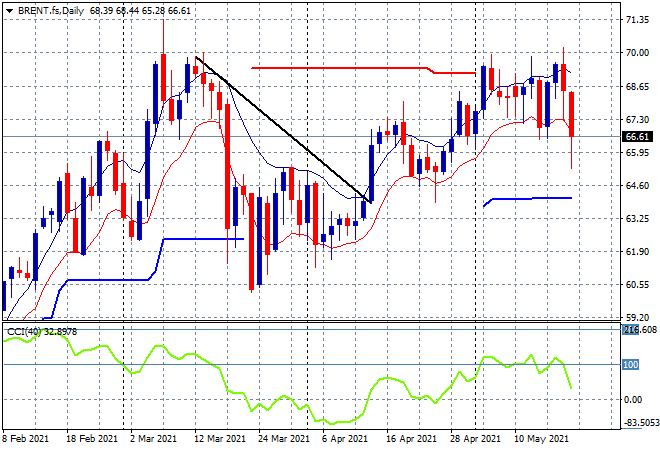The image size is (660, 450).
Task: Click the 18 Feb 2021 date label
Action: pos(92,439)
